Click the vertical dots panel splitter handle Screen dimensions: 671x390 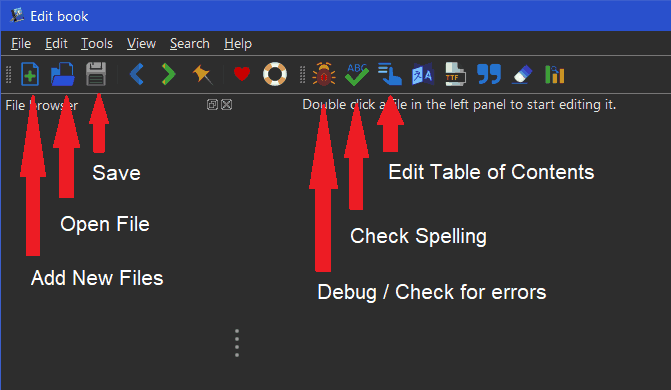click(237, 343)
